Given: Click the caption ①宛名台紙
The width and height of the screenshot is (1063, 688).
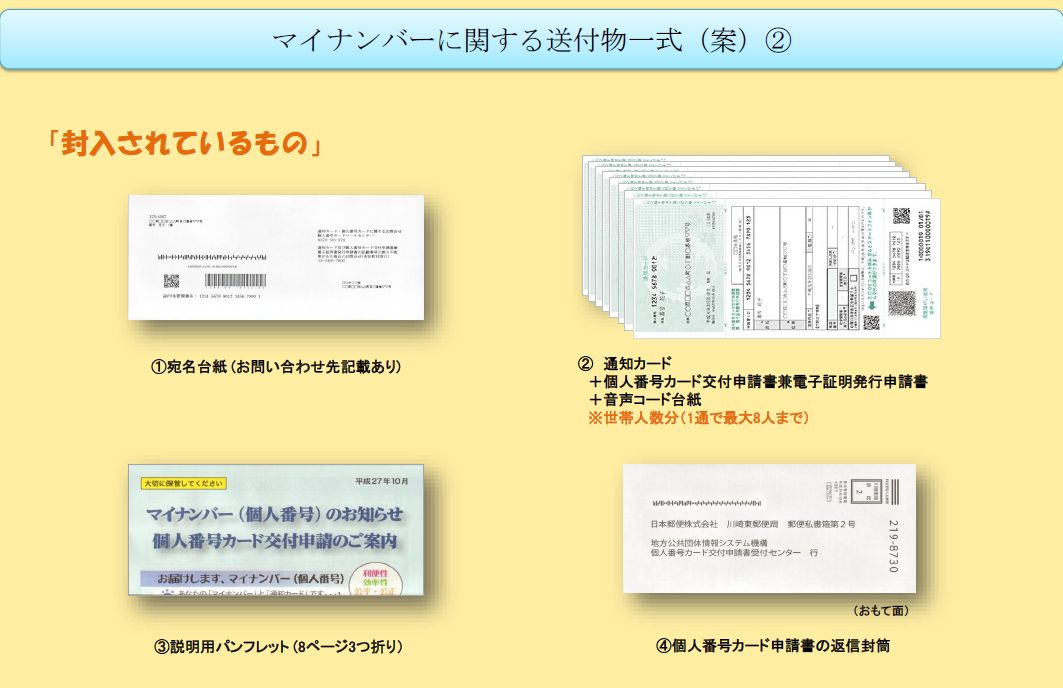Looking at the screenshot, I should [x=276, y=367].
